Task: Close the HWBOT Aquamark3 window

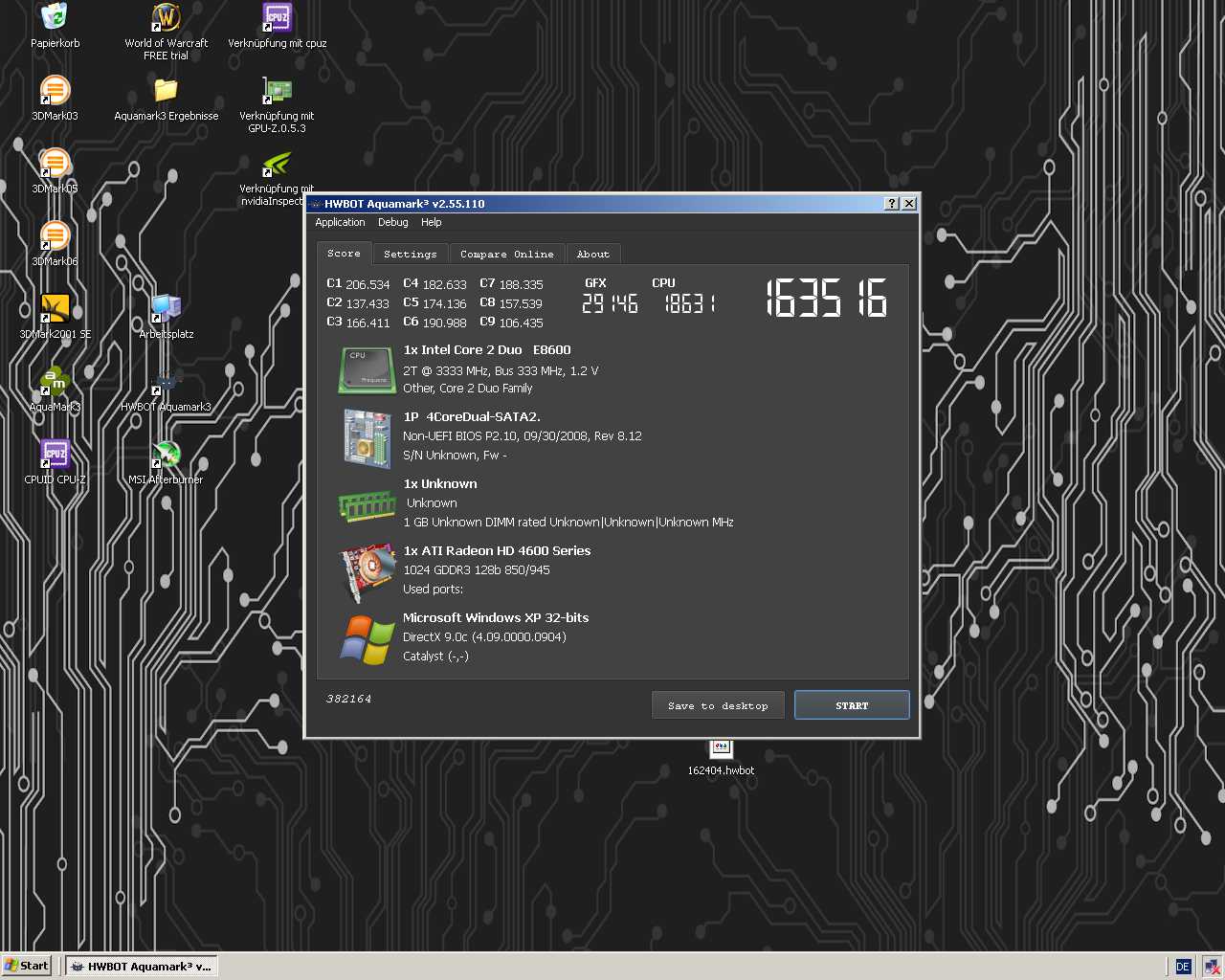Action: click(909, 203)
